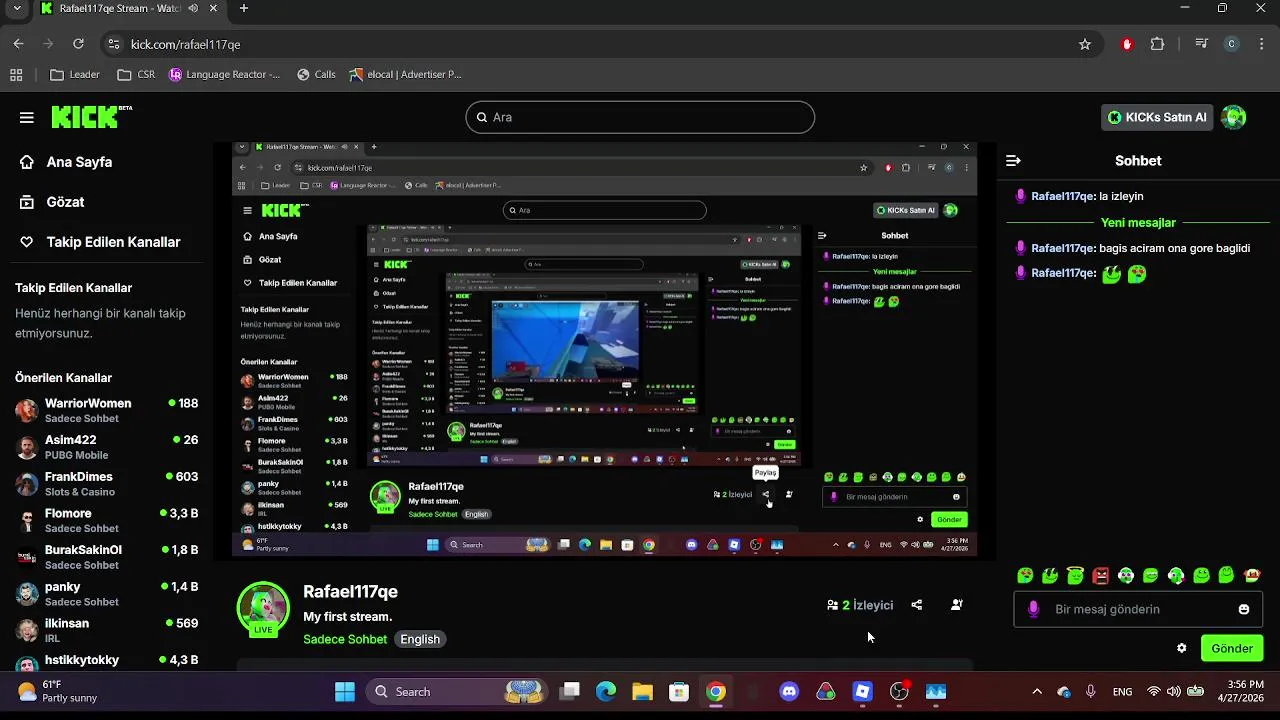Image resolution: width=1280 pixels, height=720 pixels.
Task: Open the FrankDimes recommended channel
Action: 107,484
